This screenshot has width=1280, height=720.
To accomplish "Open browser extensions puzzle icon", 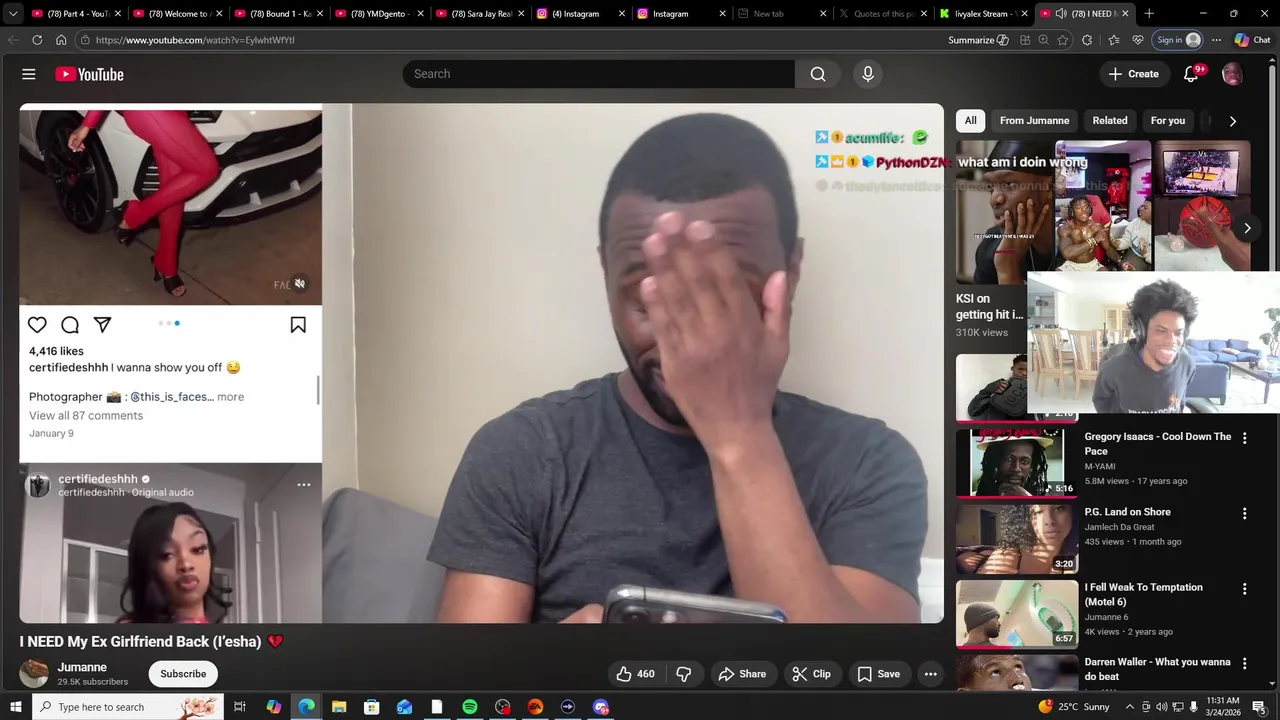I will coord(1087,40).
